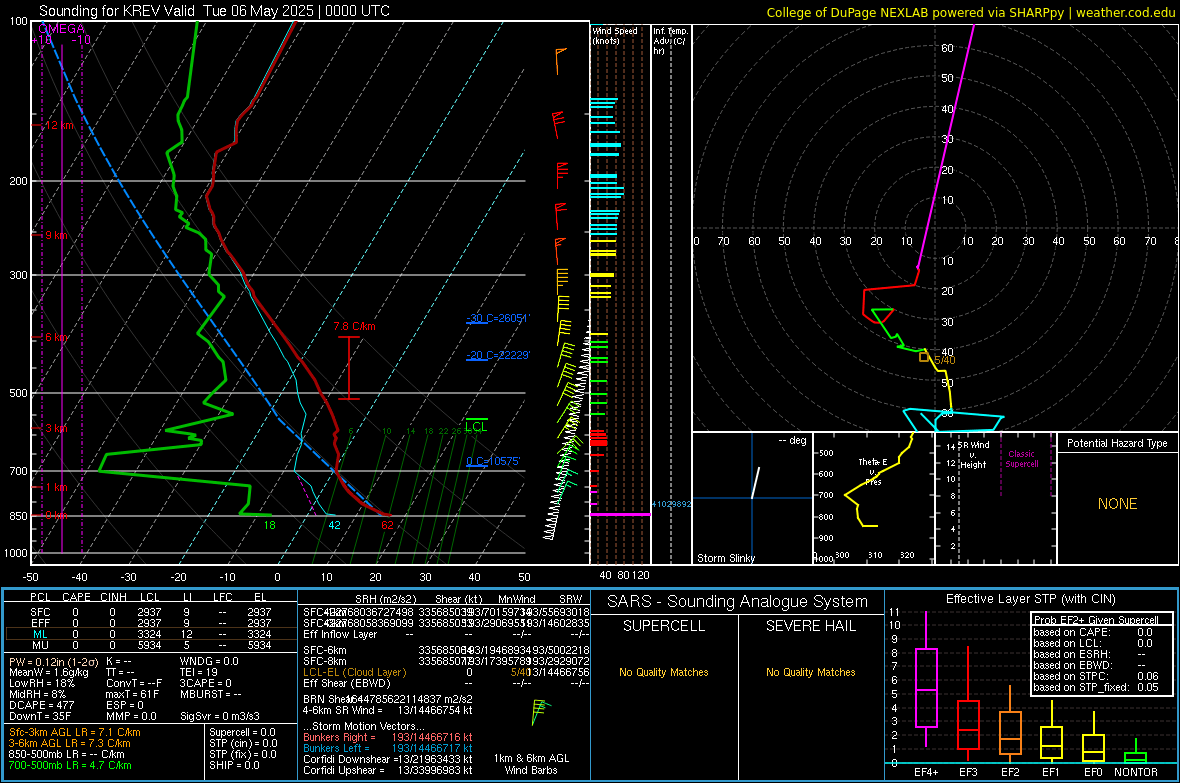
Task: Click the '9 km' height marker
Action: tap(56, 235)
